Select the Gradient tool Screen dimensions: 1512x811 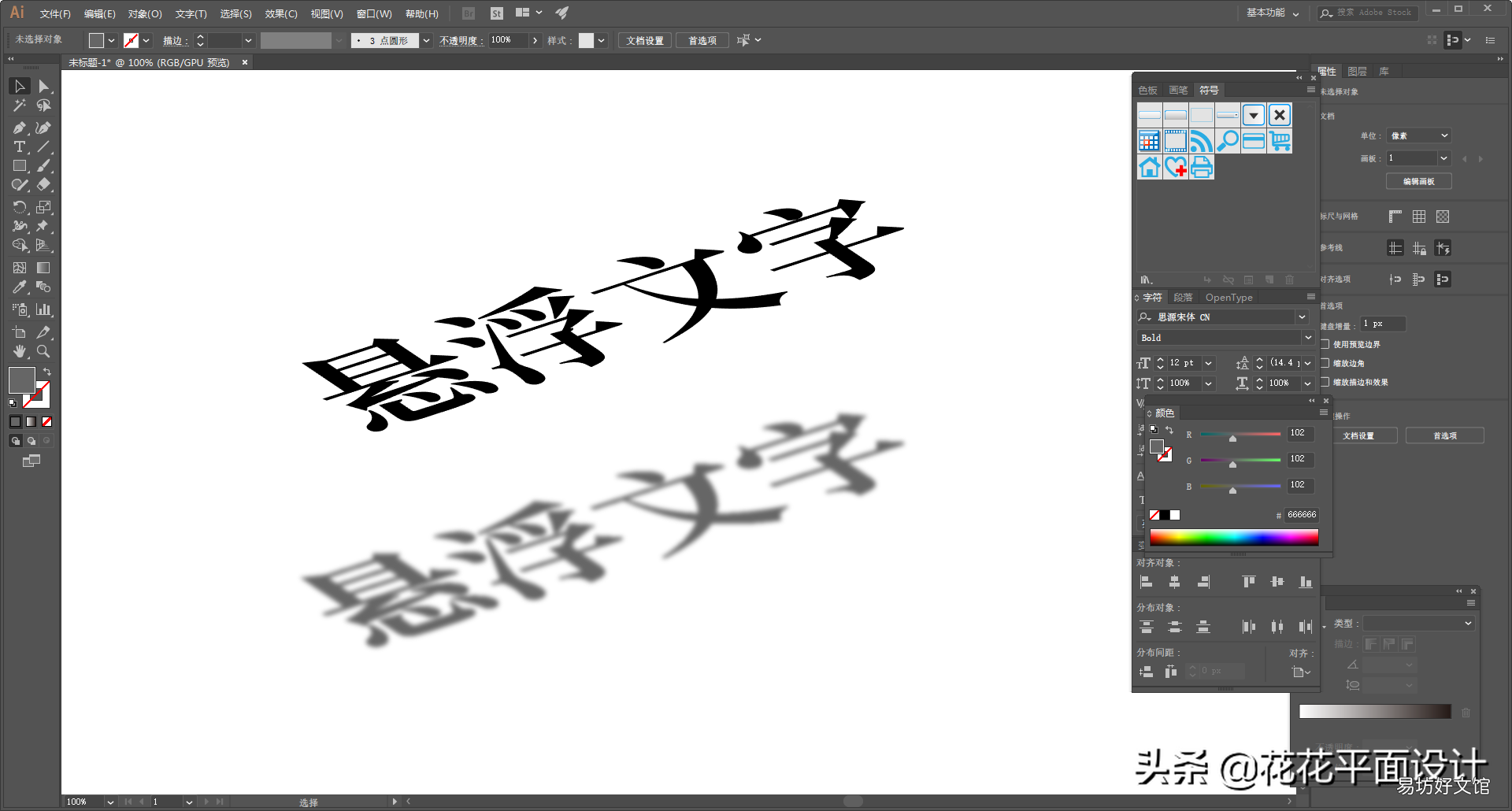coord(44,268)
